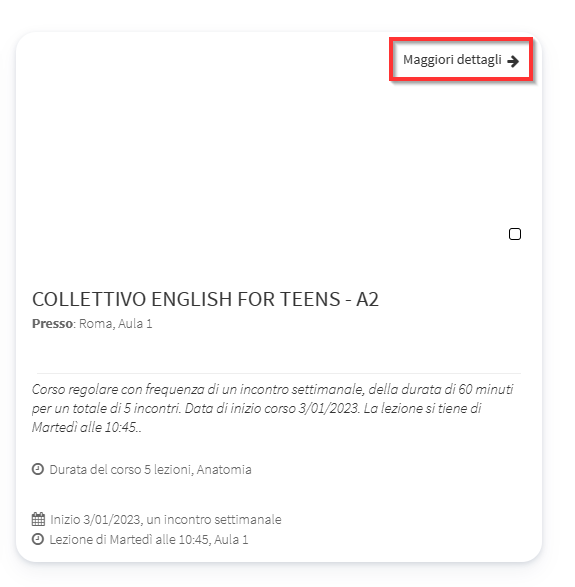Click the title COLLETTIVO ENGLISH FOR TEENS - A2
Viewport: 575px width, 587px height.
[205, 299]
